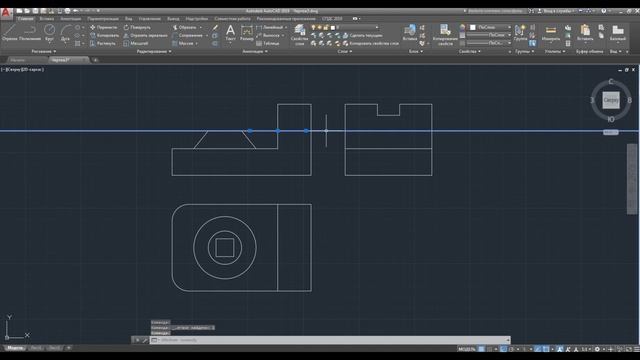Expand the Аннотации panel
The width and height of the screenshot is (640, 360).
(255, 51)
